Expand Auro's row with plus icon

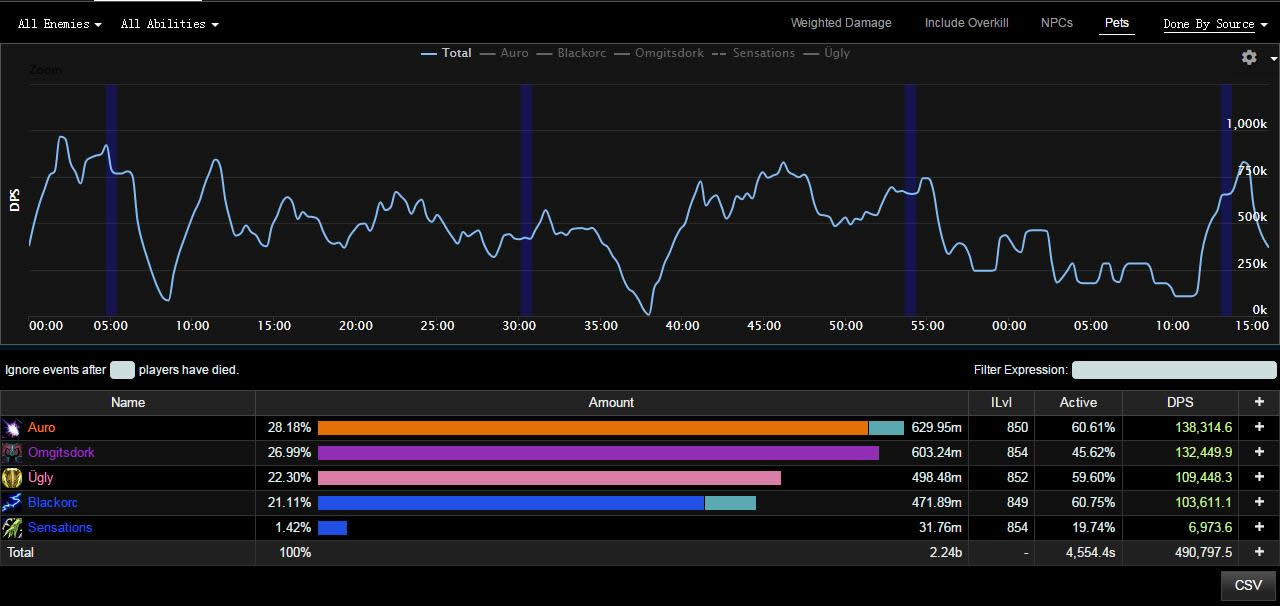pos(1259,427)
